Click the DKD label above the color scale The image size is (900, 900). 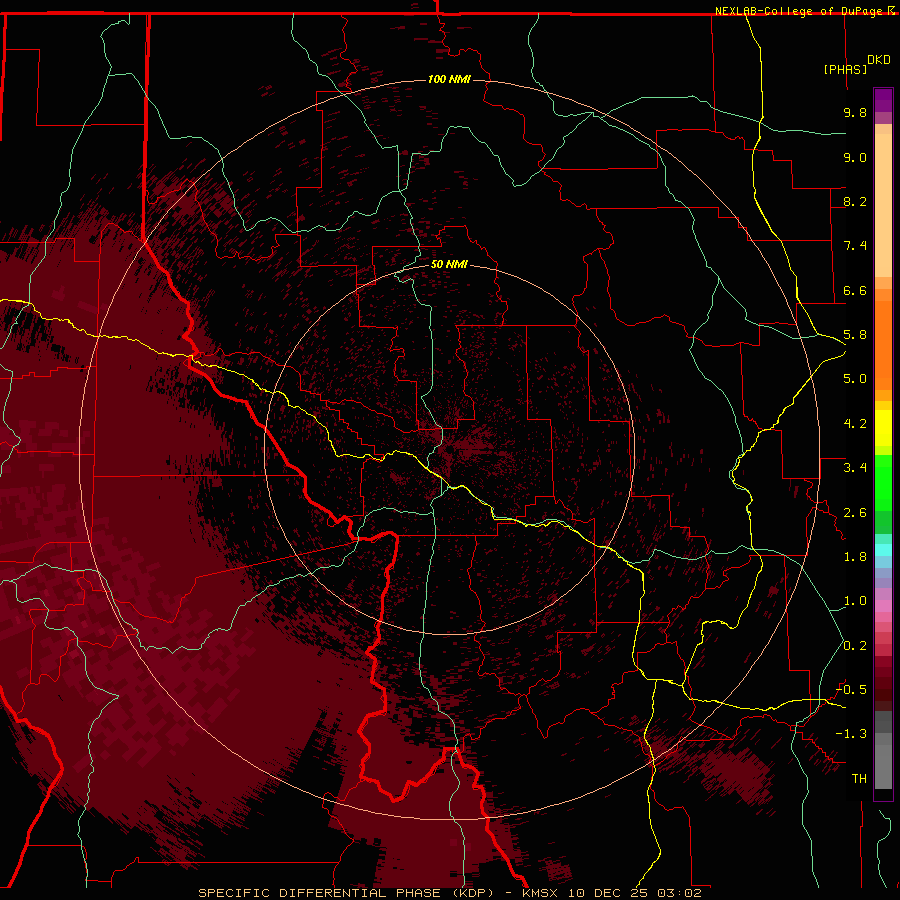879,60
